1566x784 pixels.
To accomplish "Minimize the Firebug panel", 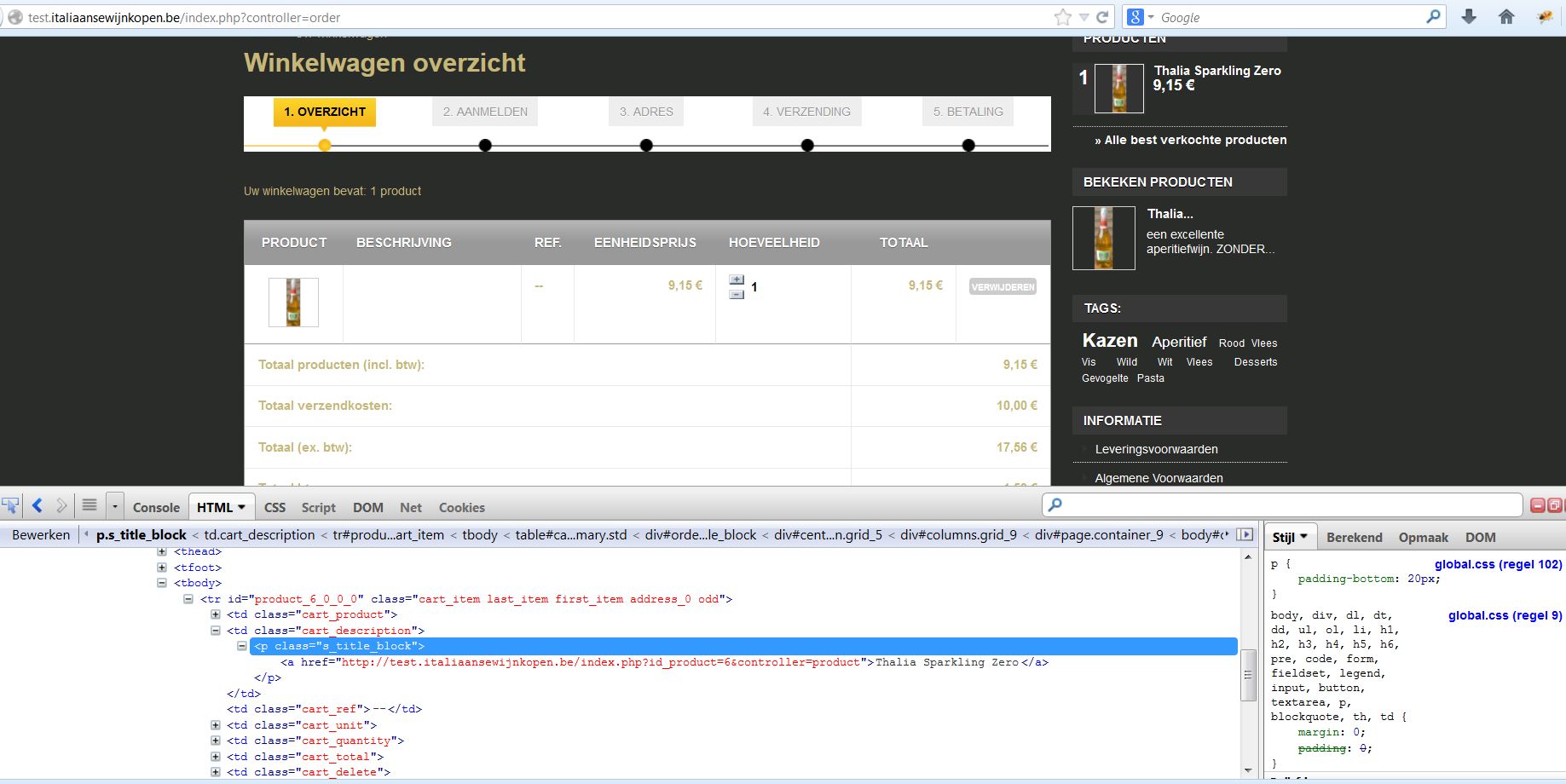I will point(1538,505).
